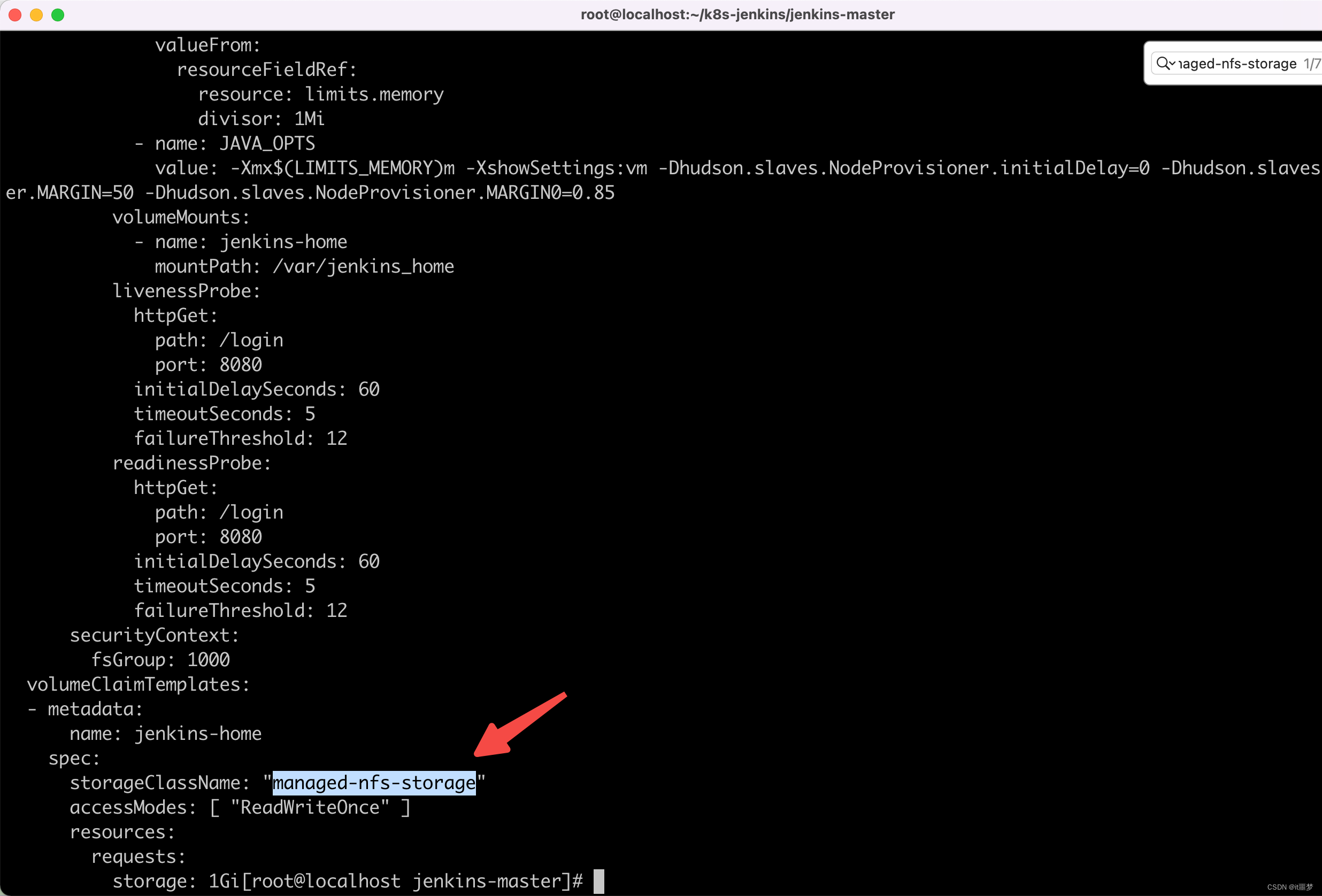Click 'er.MARGIN=50 -Dhudson.slaves.NodeProvisioner.MARGIN0=0.85' line
This screenshot has height=896, width=1322.
coord(310,193)
